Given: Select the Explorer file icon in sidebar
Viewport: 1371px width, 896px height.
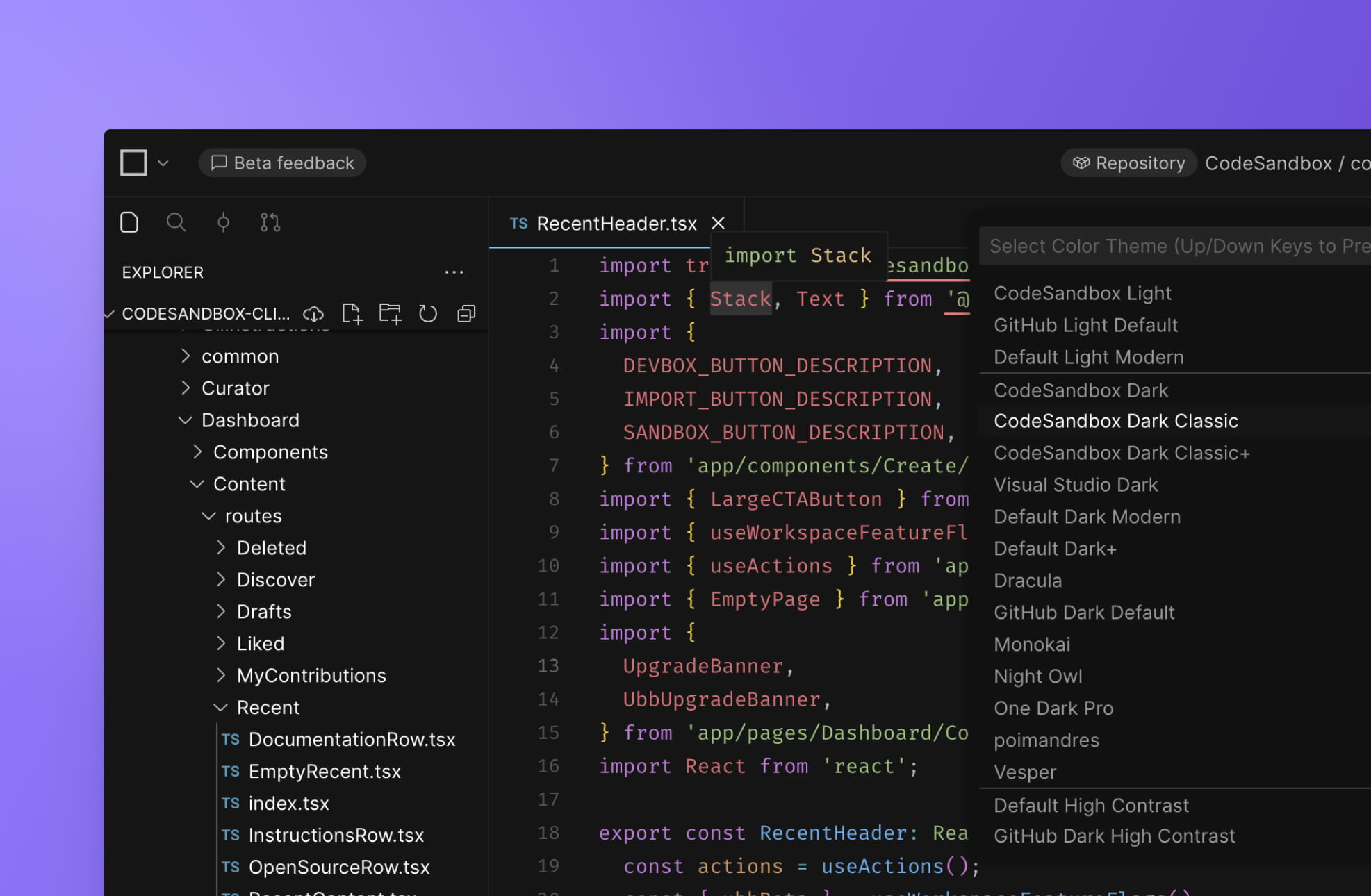Looking at the screenshot, I should pyautogui.click(x=129, y=222).
